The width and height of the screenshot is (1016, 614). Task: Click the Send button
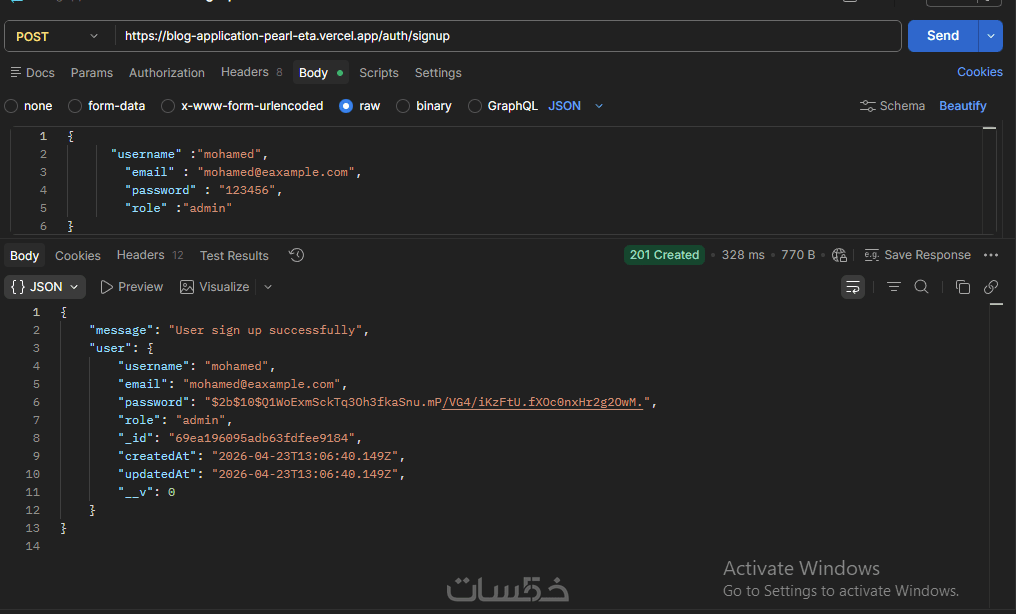point(942,36)
